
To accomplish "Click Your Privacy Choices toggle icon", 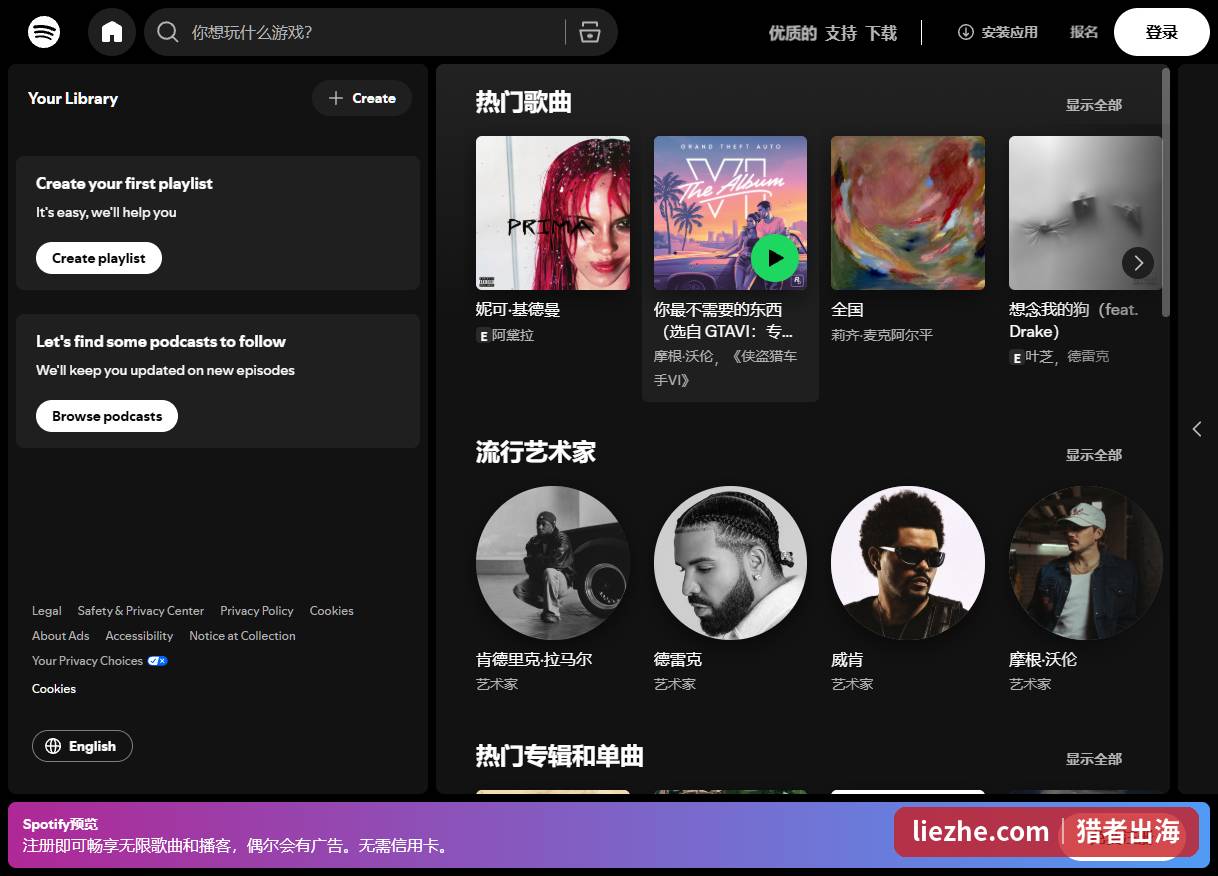I will coord(157,661).
